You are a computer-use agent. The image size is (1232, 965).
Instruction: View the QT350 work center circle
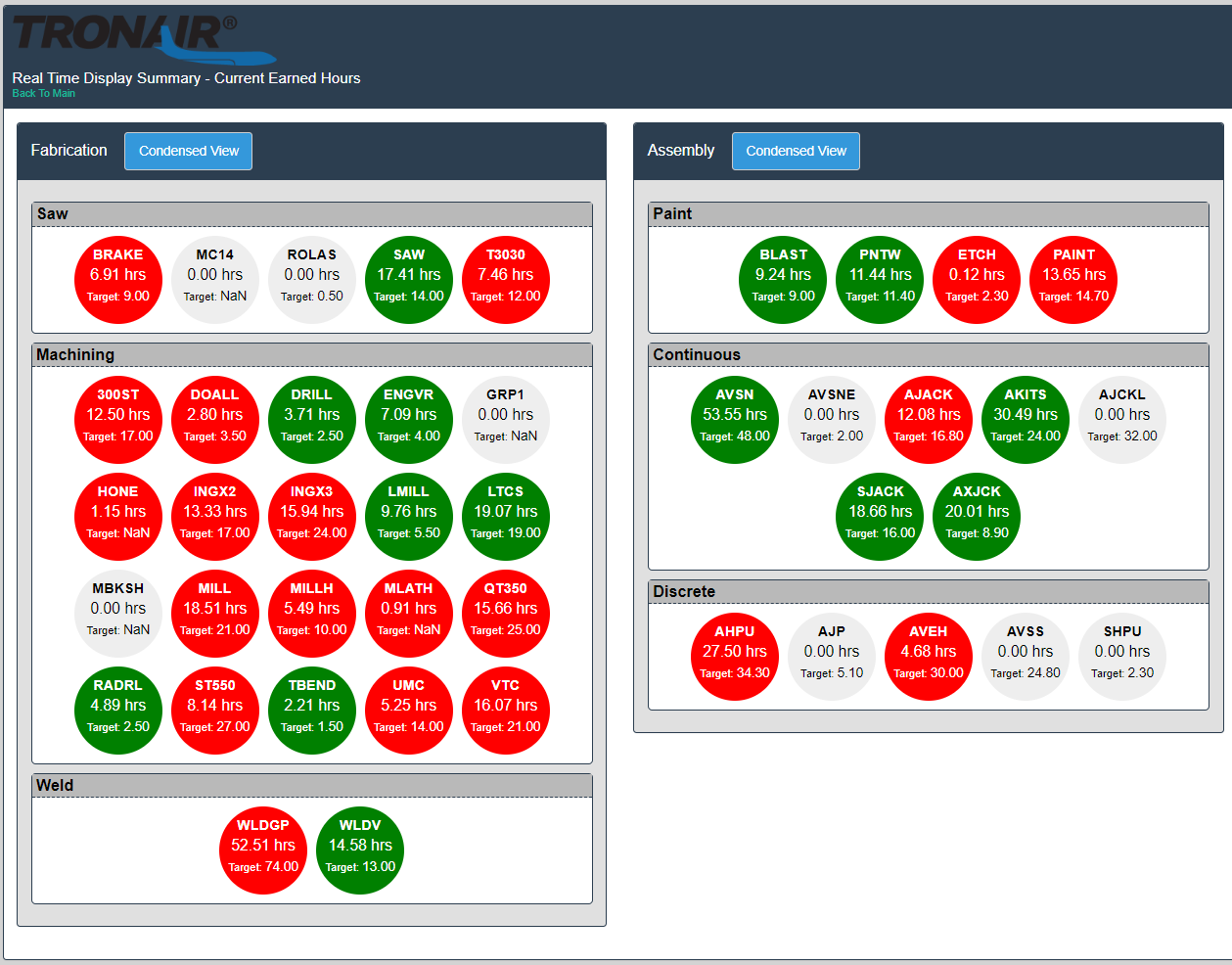[x=506, y=614]
